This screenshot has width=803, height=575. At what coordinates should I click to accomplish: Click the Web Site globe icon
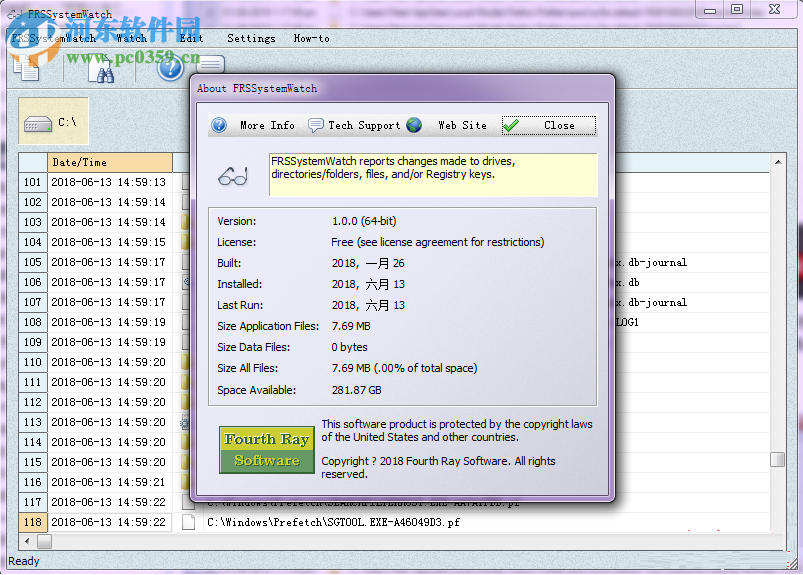(414, 125)
